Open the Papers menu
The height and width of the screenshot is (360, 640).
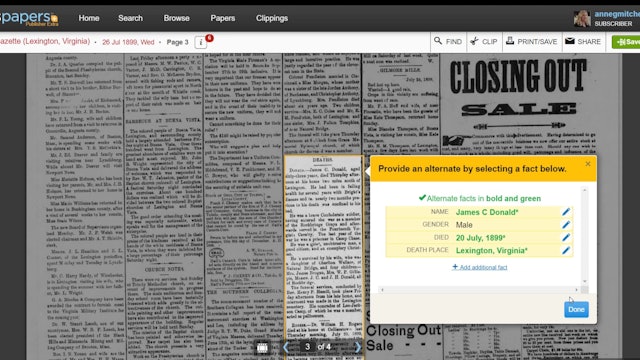click(222, 18)
